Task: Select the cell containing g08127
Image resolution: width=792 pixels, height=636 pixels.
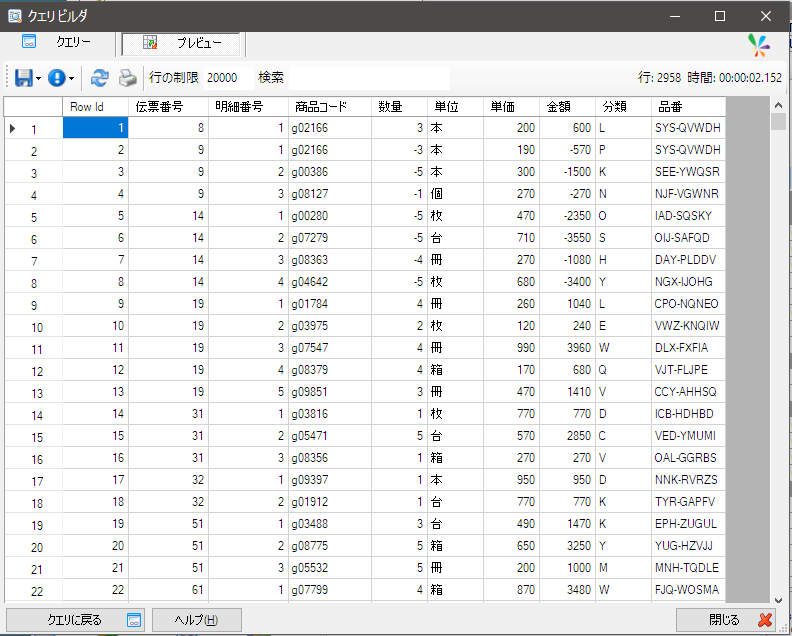Action: 330,194
